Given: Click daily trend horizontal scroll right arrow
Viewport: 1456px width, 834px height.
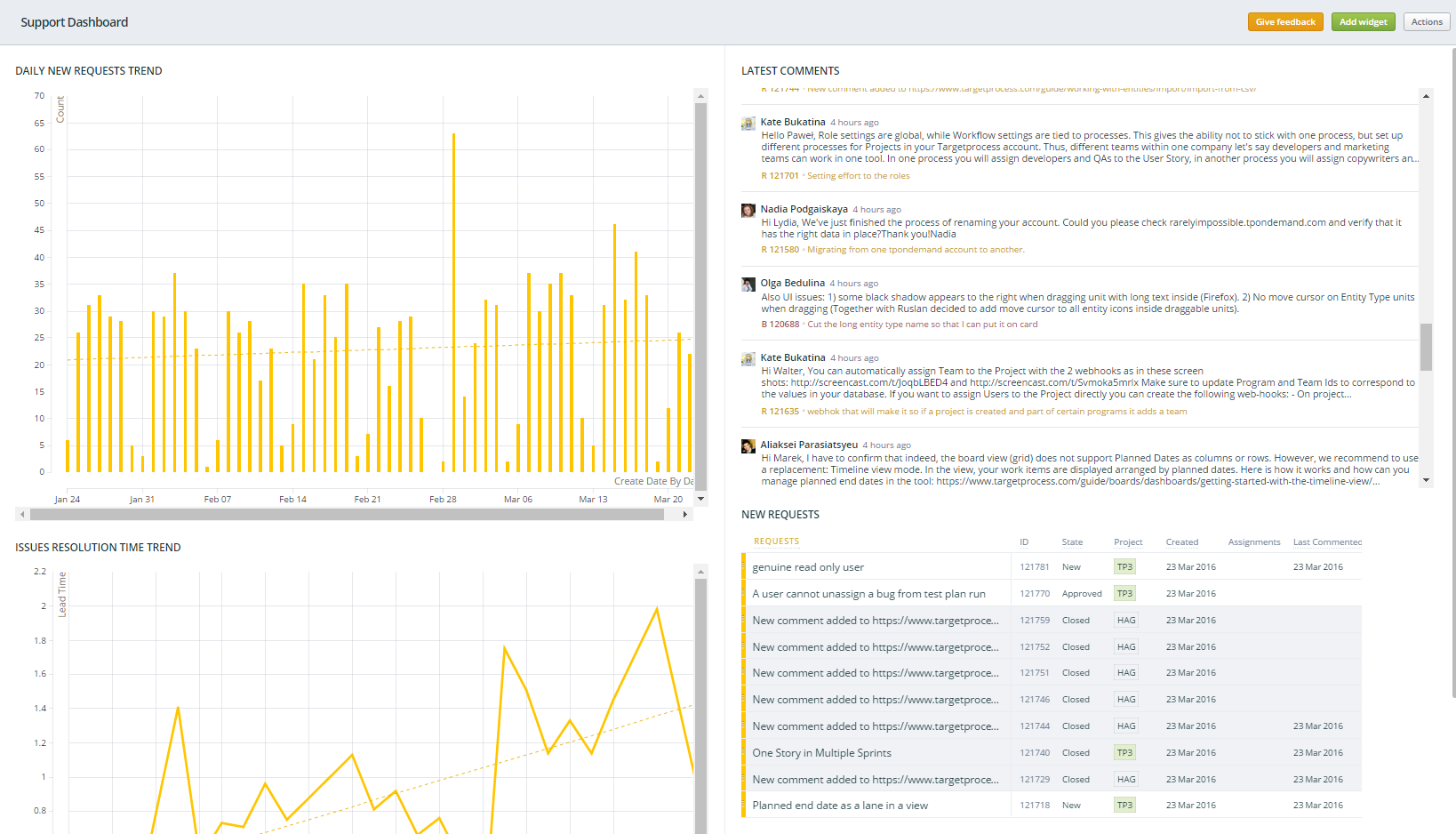Looking at the screenshot, I should (684, 514).
